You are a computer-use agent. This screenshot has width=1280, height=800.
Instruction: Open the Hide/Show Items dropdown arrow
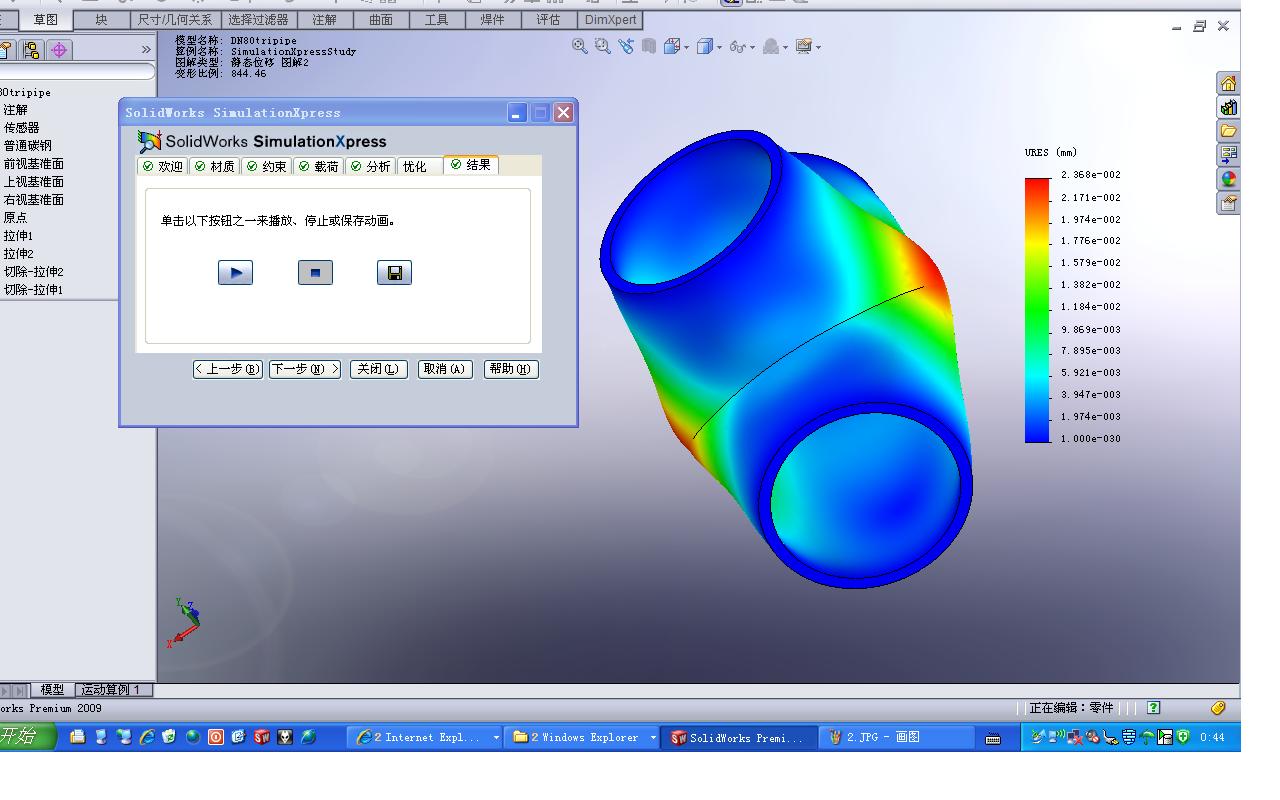point(752,47)
